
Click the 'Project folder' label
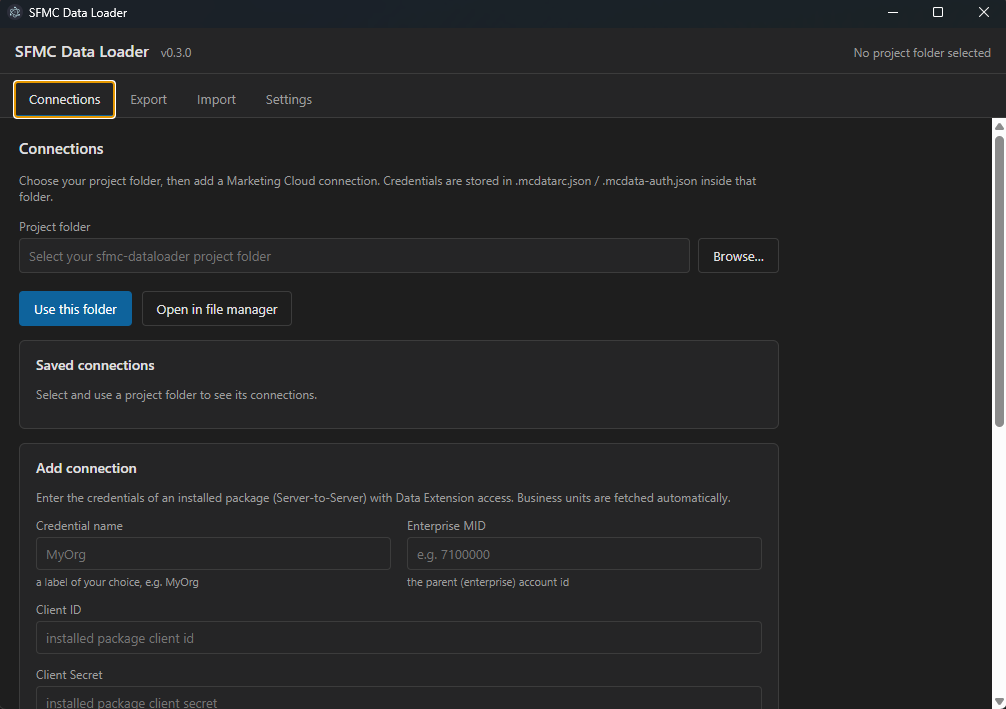[55, 227]
